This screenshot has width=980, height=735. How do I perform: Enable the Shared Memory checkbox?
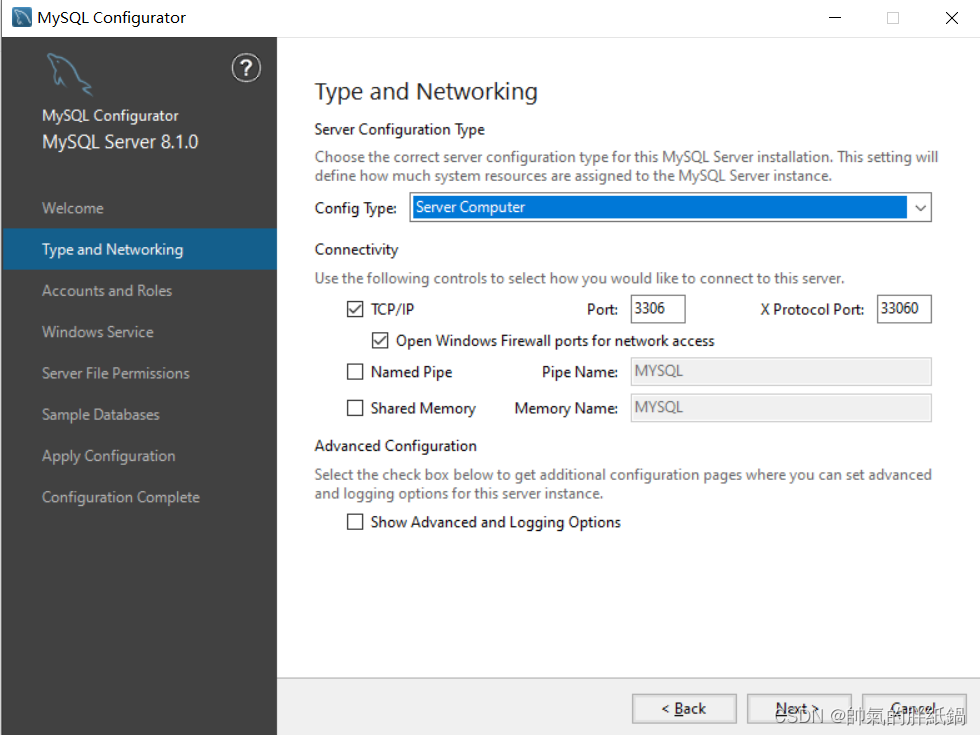tap(355, 408)
